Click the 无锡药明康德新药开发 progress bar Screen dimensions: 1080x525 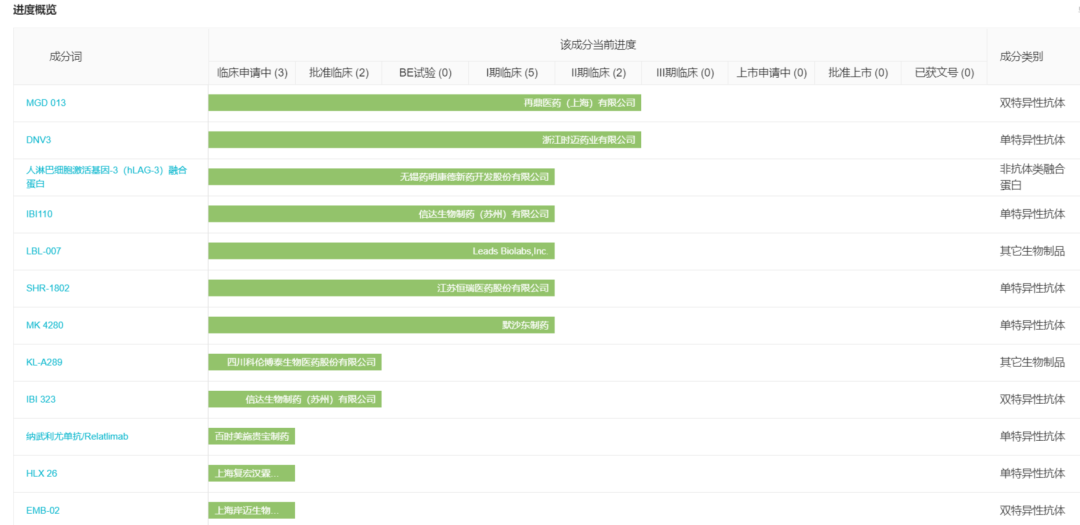(x=382, y=177)
